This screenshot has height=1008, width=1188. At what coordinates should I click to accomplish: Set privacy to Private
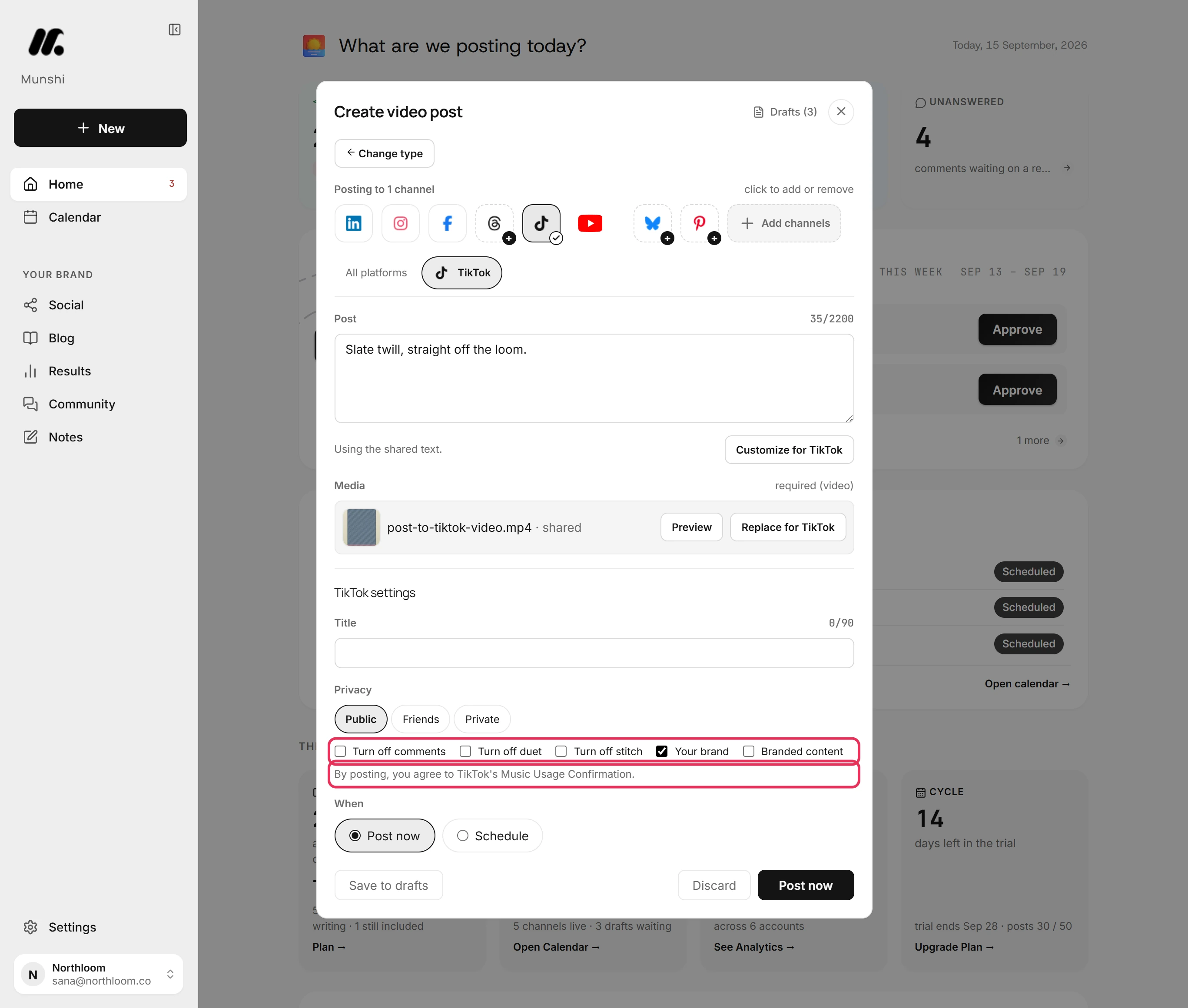(x=482, y=720)
